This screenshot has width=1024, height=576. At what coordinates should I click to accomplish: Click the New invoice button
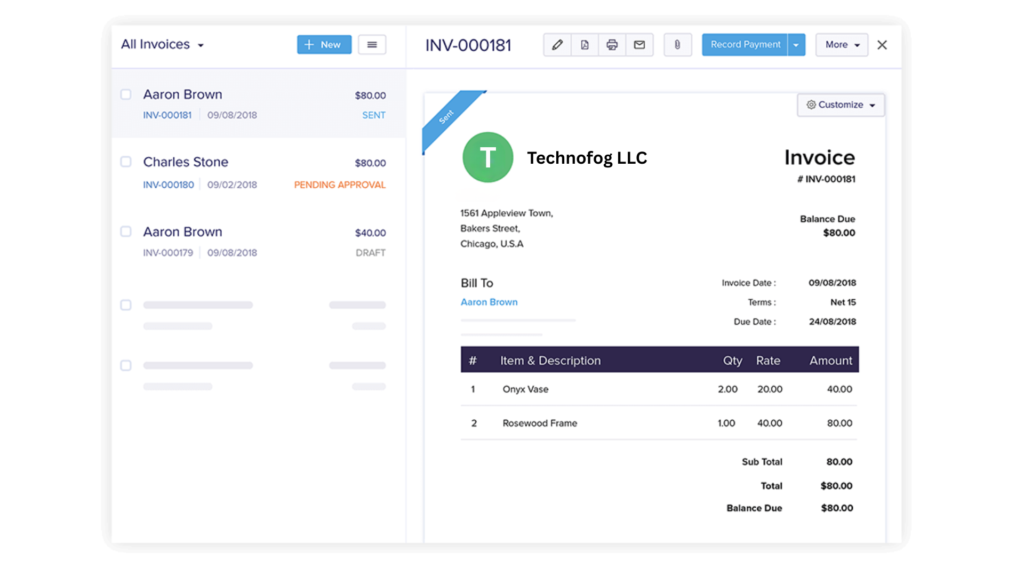click(x=324, y=45)
